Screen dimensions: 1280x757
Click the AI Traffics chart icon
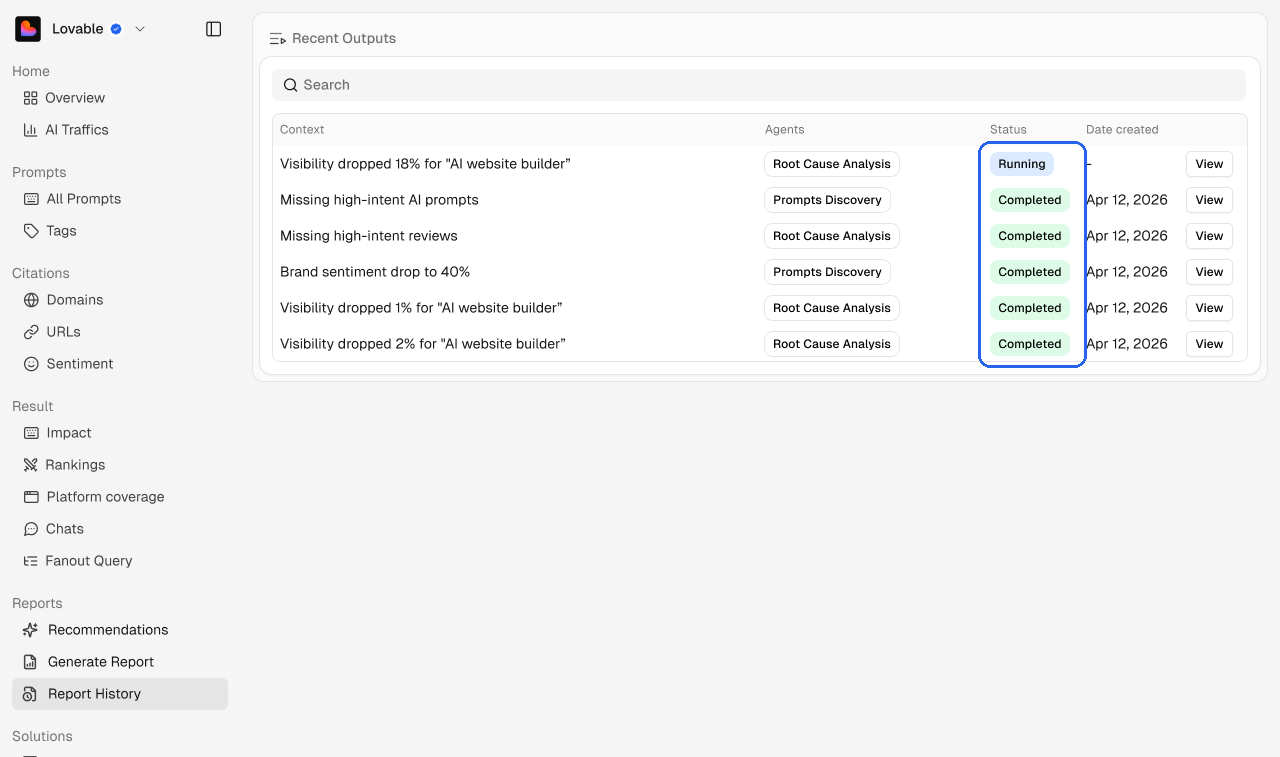click(x=30, y=130)
